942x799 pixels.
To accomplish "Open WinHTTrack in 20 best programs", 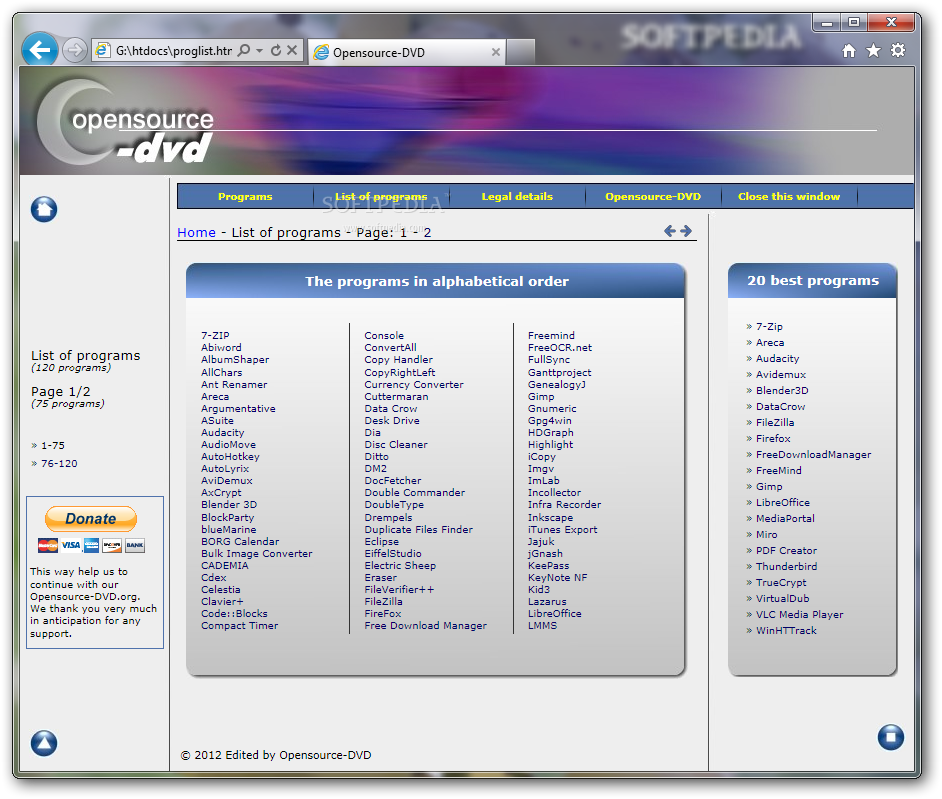I will click(x=786, y=630).
